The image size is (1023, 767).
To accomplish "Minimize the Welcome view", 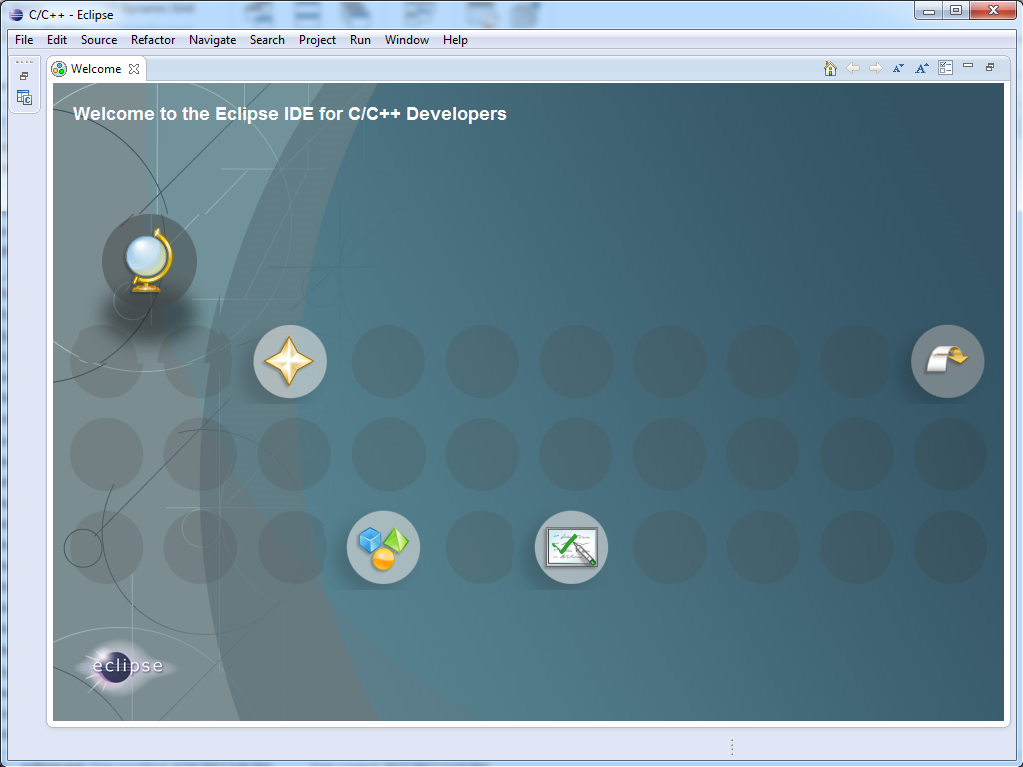I will coord(966,67).
